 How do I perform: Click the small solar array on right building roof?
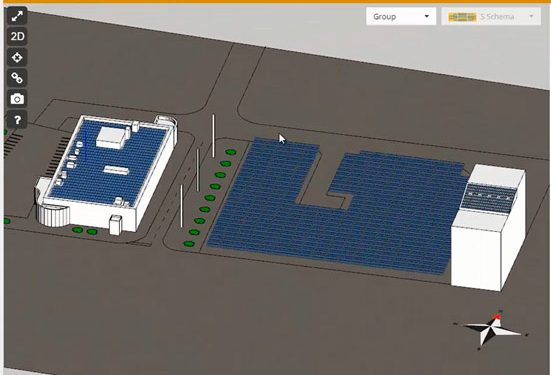point(489,198)
